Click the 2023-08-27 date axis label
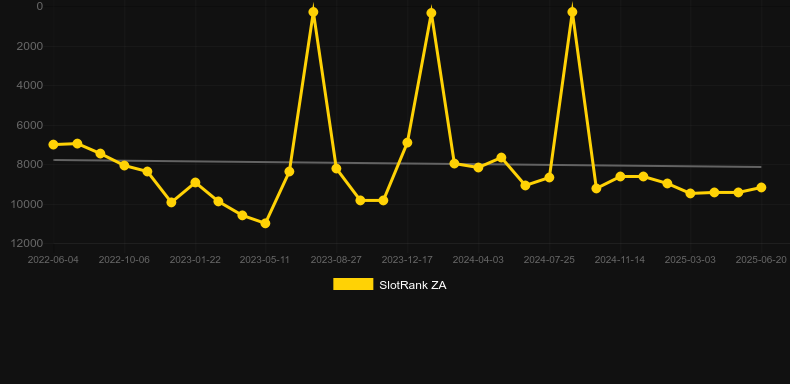The width and height of the screenshot is (790, 384). (336, 260)
